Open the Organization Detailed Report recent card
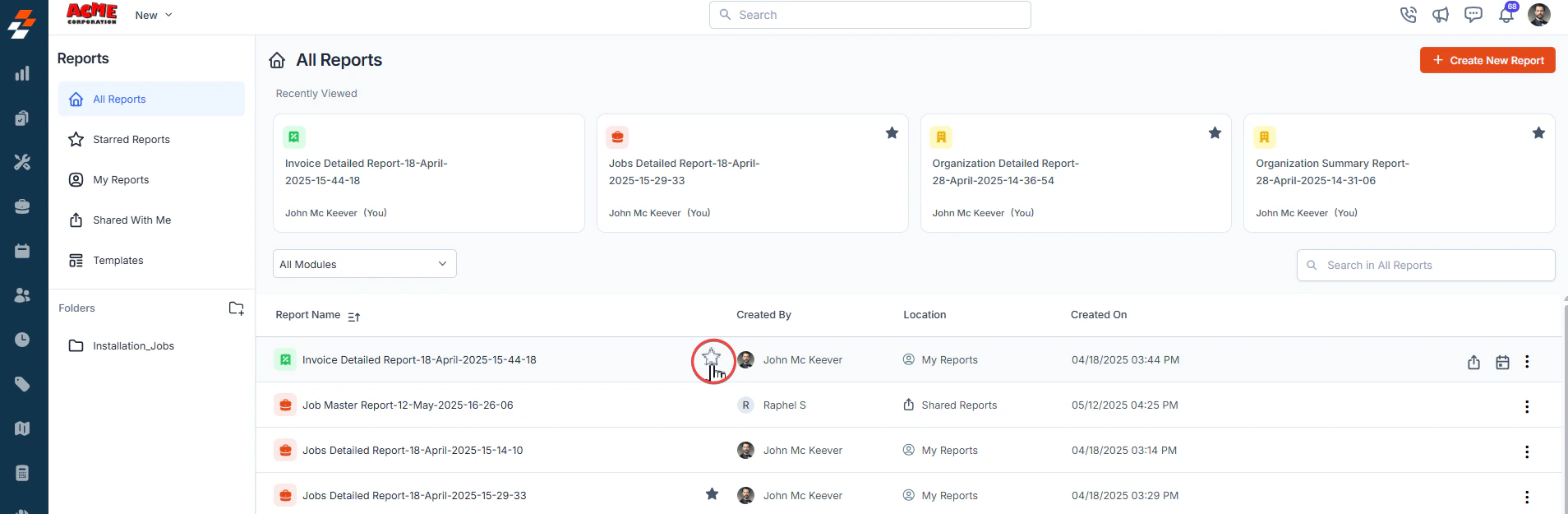The image size is (1568, 514). tap(1076, 173)
